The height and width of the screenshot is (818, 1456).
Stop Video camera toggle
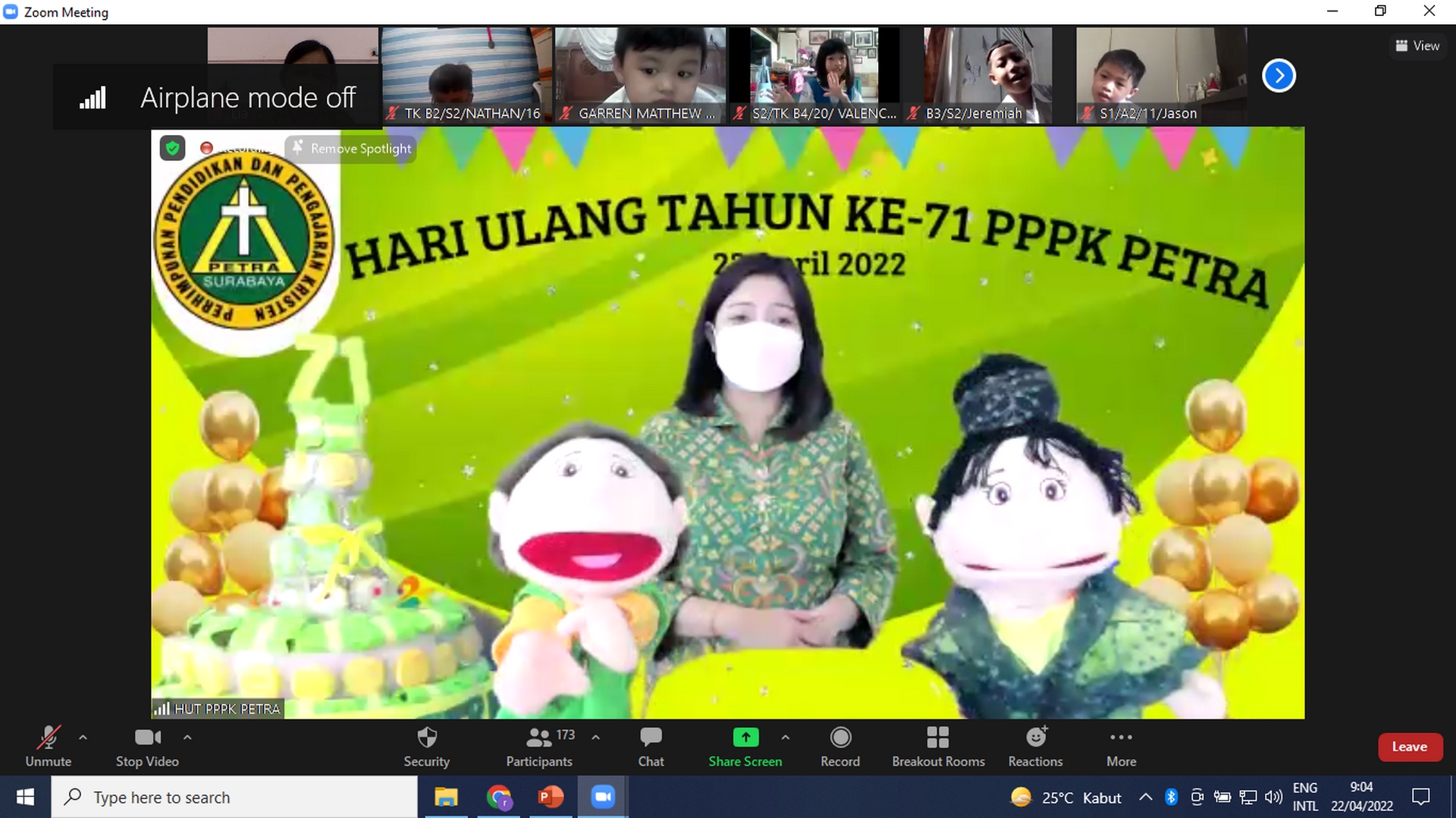(147, 746)
